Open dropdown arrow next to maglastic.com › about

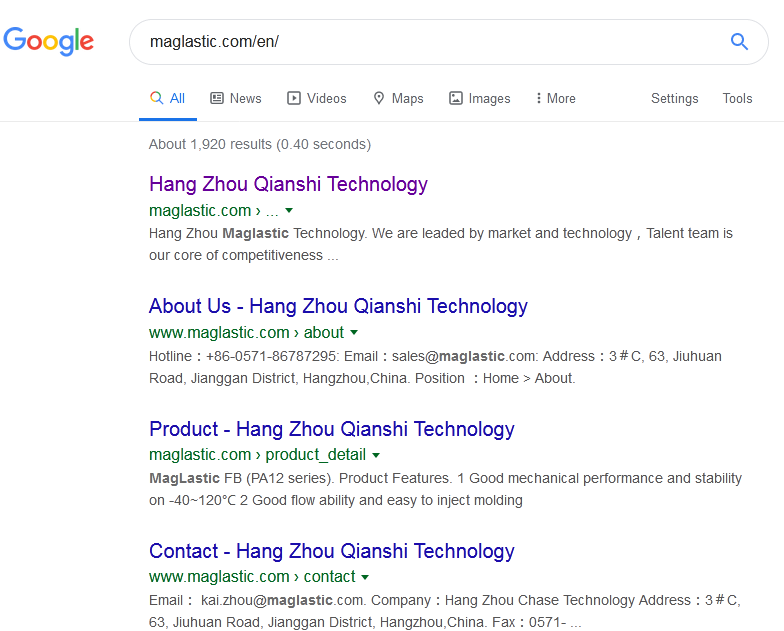click(354, 332)
